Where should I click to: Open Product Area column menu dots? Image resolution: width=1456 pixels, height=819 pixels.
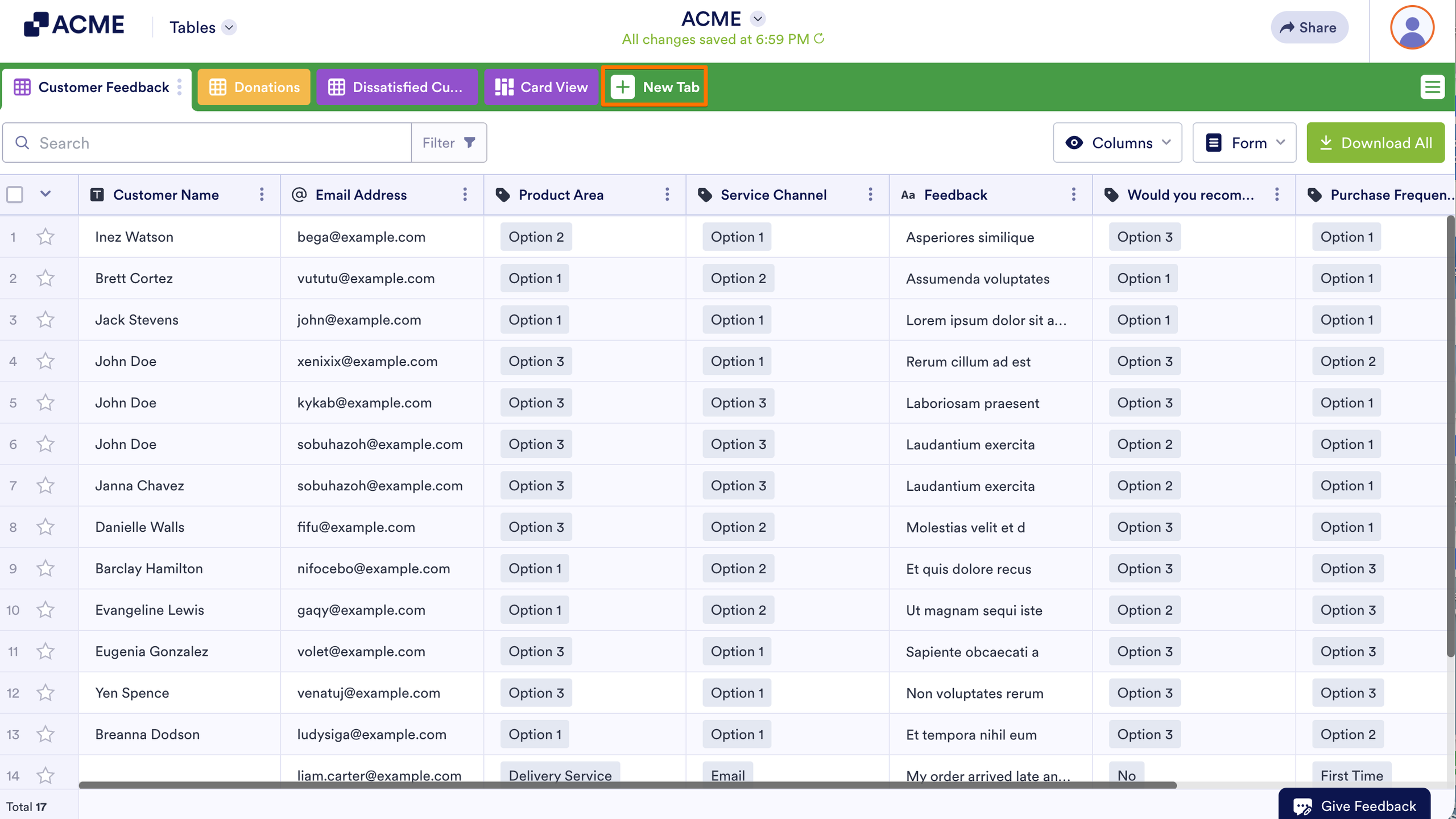point(667,195)
